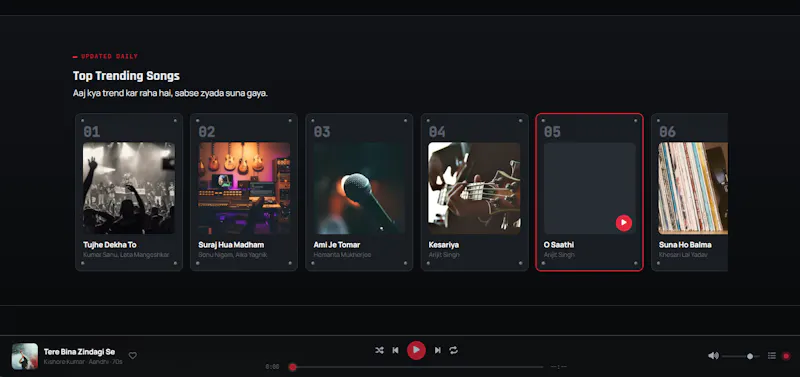
Task: Click the Top Trending Songs heading
Action: coord(126,76)
